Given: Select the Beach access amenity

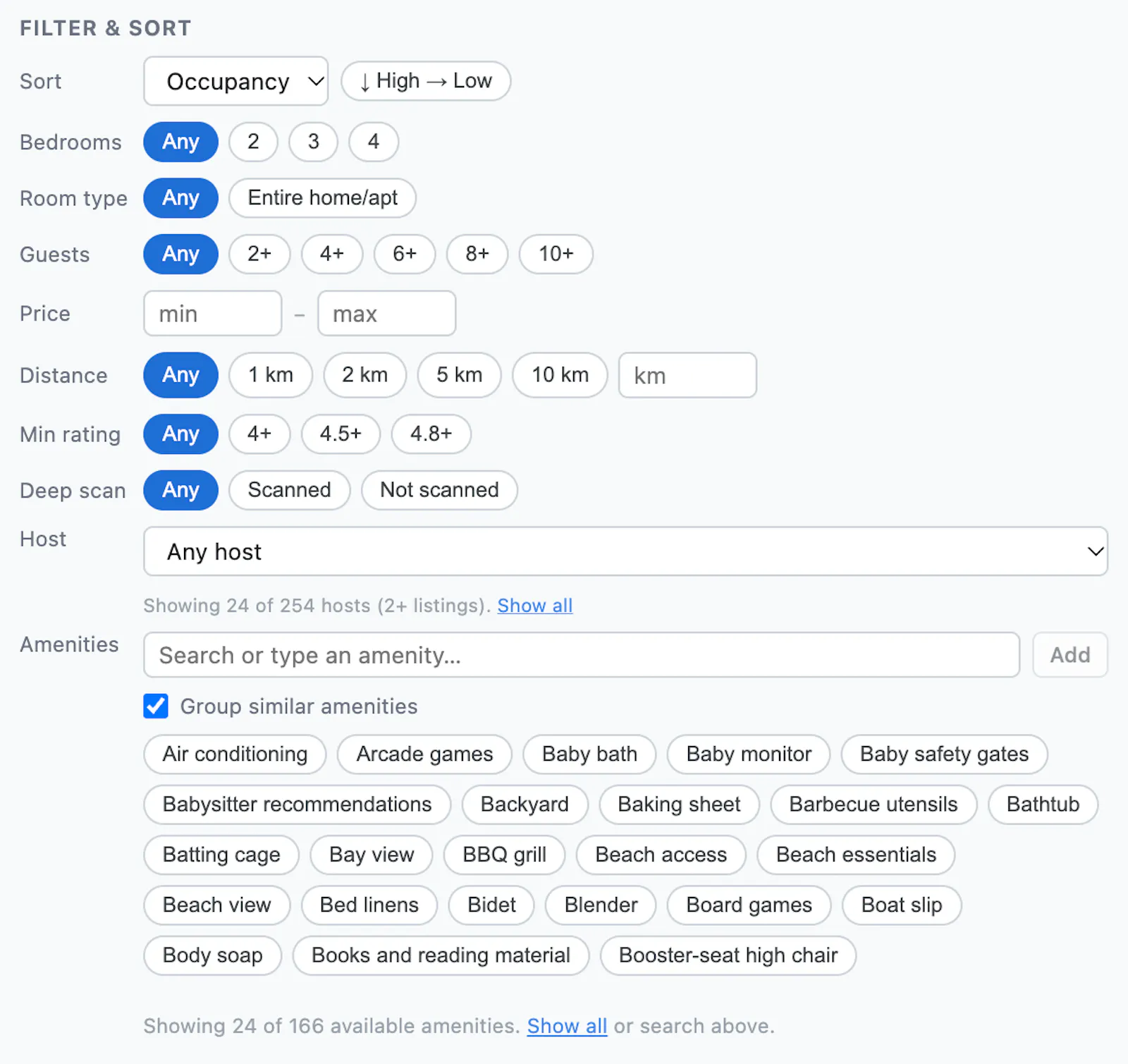Looking at the screenshot, I should coord(661,855).
